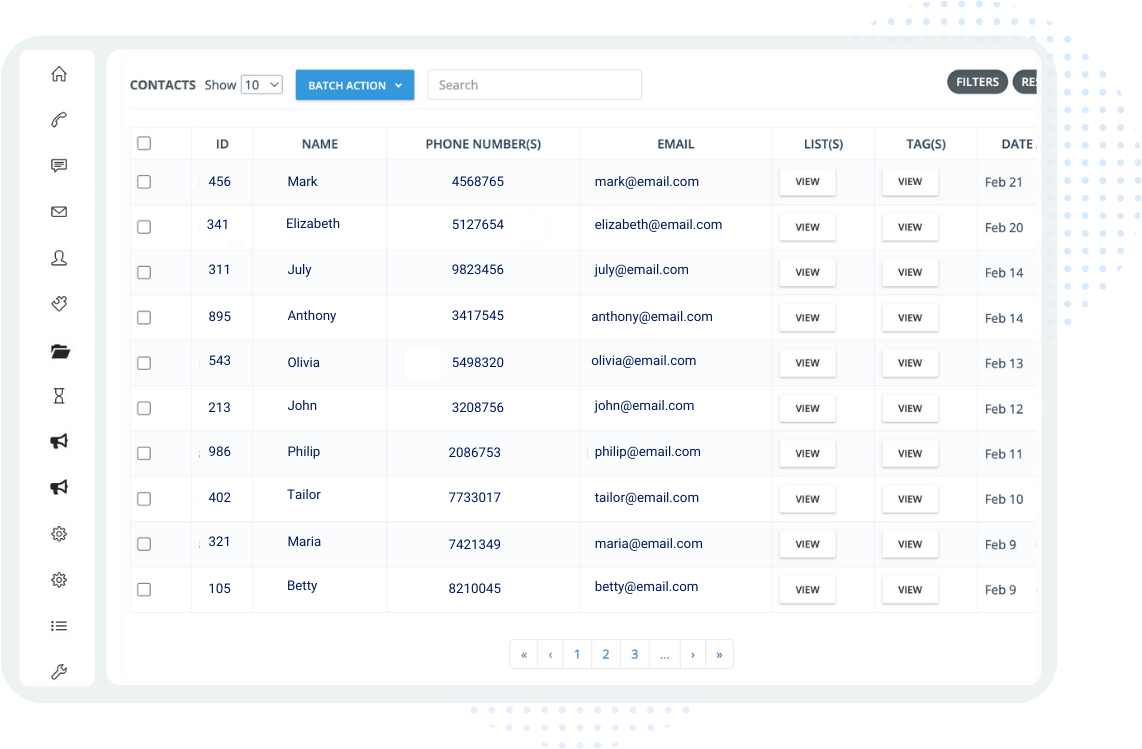Click phone number 8210045
The width and height of the screenshot is (1142, 749).
tap(475, 588)
